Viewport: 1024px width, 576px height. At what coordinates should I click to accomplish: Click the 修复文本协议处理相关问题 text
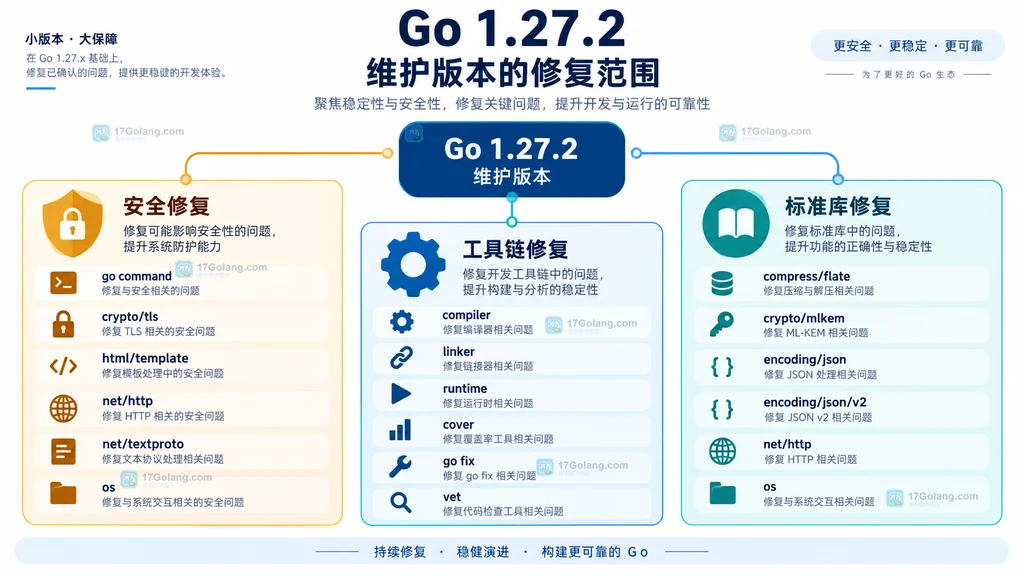[x=163, y=459]
